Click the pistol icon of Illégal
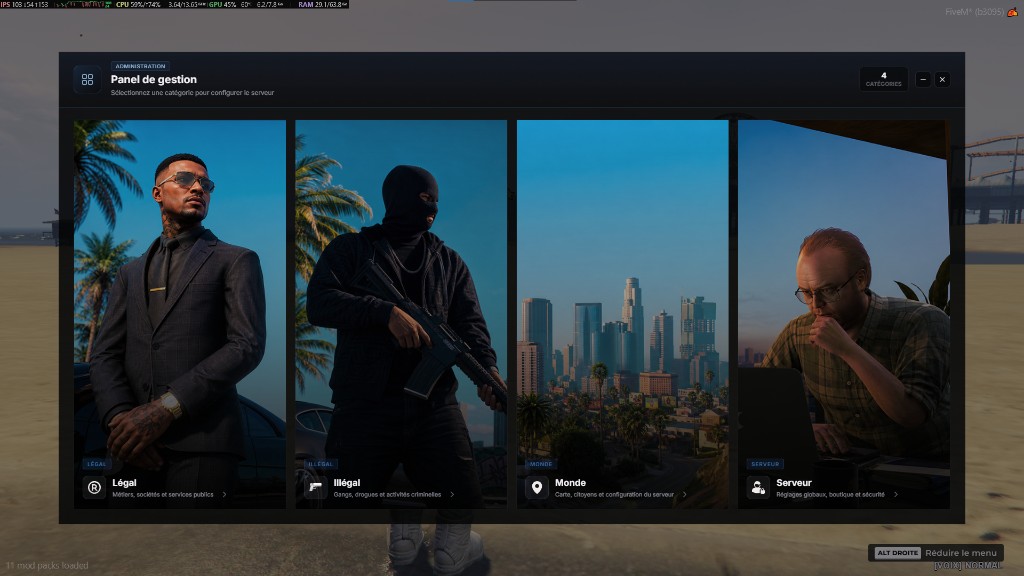This screenshot has height=576, width=1024. [x=315, y=487]
